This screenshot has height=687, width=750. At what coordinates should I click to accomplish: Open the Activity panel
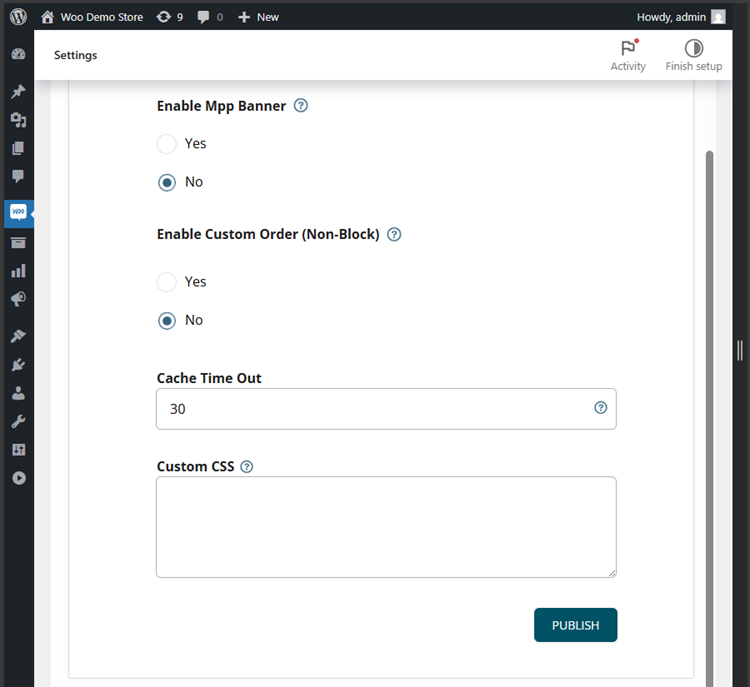coord(628,55)
